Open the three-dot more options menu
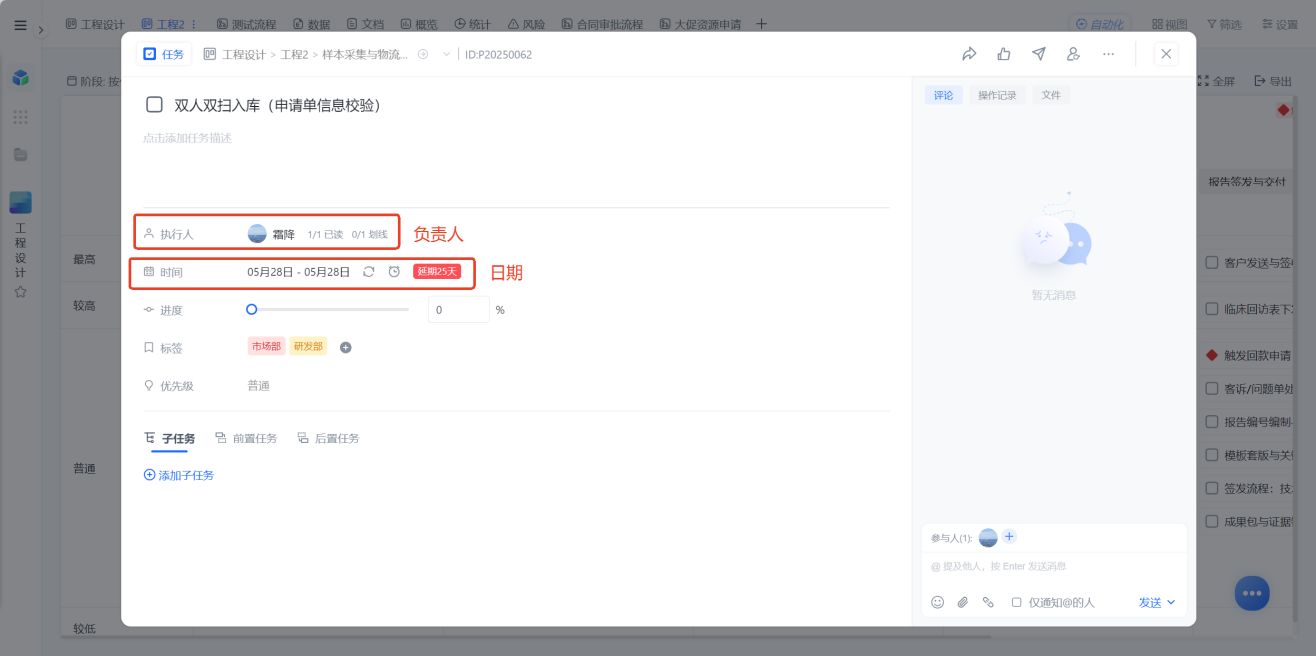 point(1108,54)
